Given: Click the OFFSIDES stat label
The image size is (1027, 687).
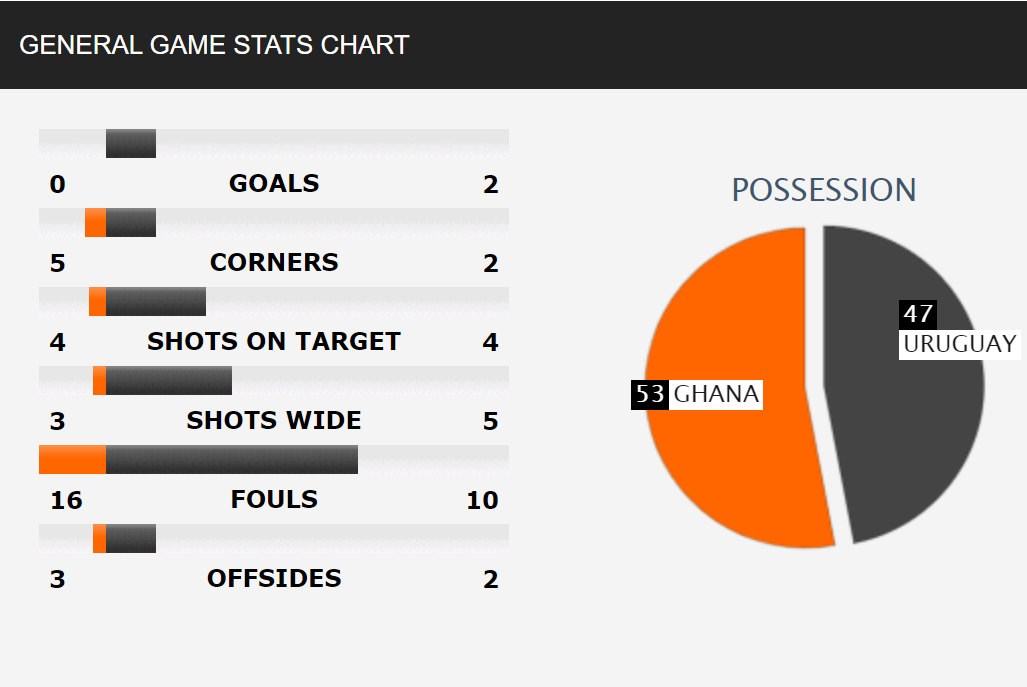Looking at the screenshot, I should click(274, 579).
